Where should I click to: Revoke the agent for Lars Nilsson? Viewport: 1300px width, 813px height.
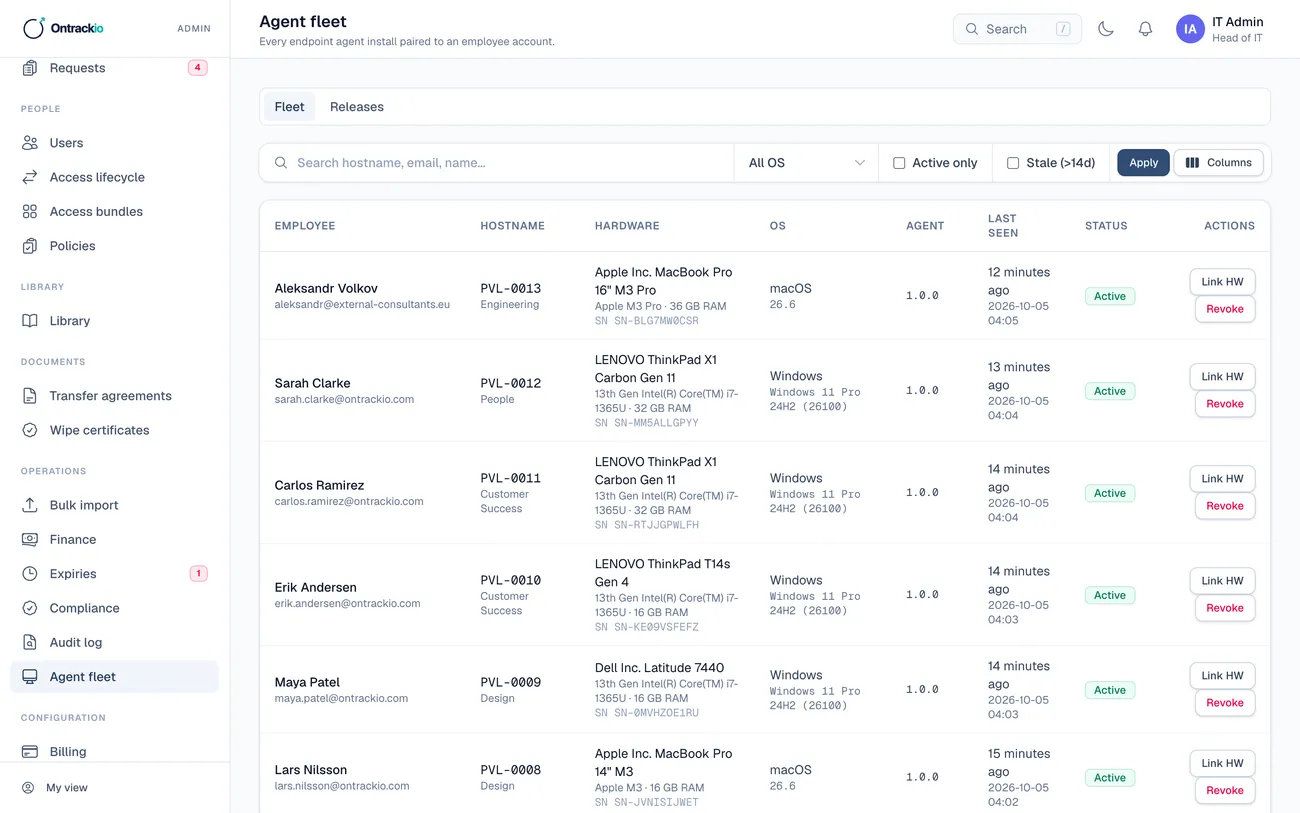coord(1225,791)
